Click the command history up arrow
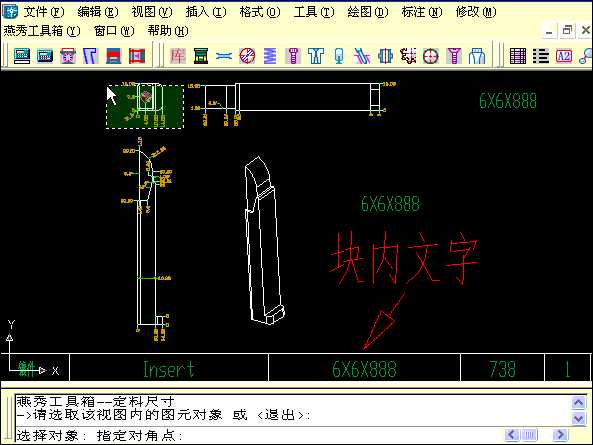593x445 pixels. tap(578, 402)
